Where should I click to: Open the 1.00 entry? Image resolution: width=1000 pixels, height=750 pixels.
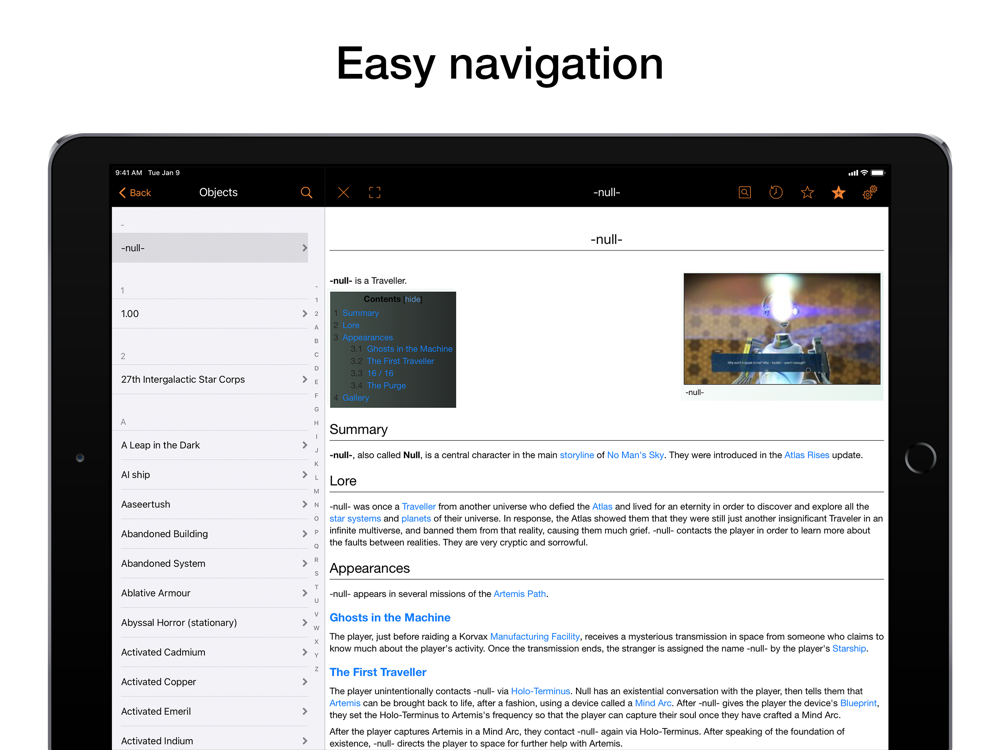210,314
